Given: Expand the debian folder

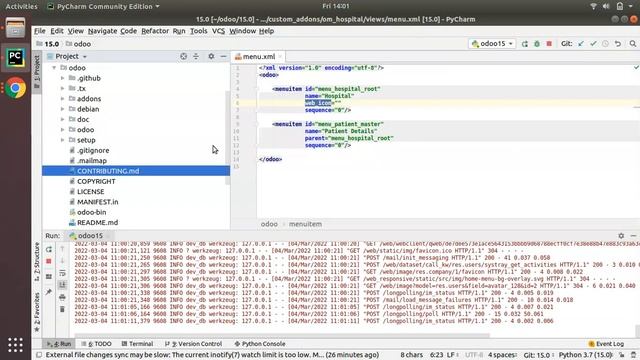Looking at the screenshot, I should (62, 109).
